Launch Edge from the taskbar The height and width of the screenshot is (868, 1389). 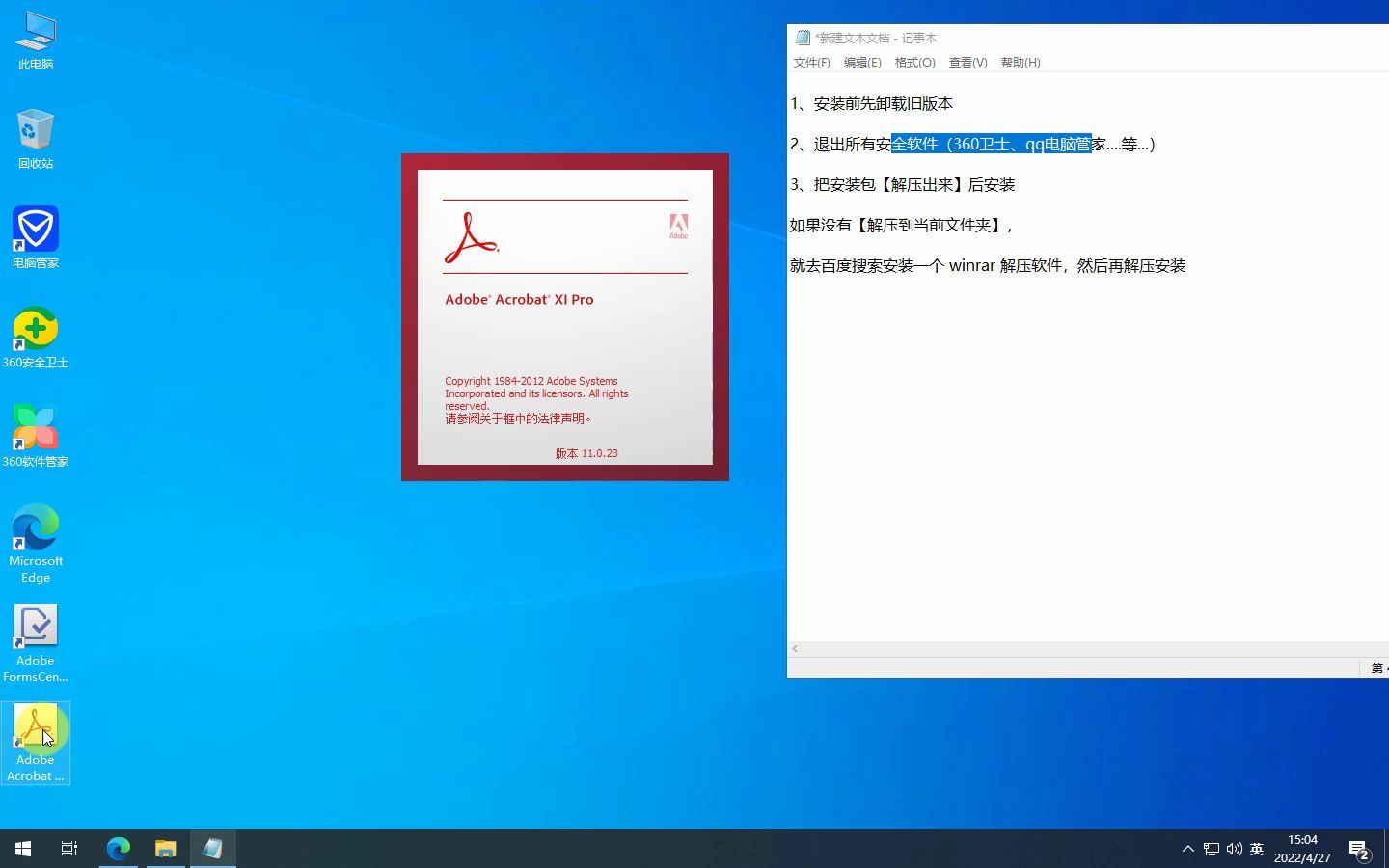pyautogui.click(x=118, y=849)
